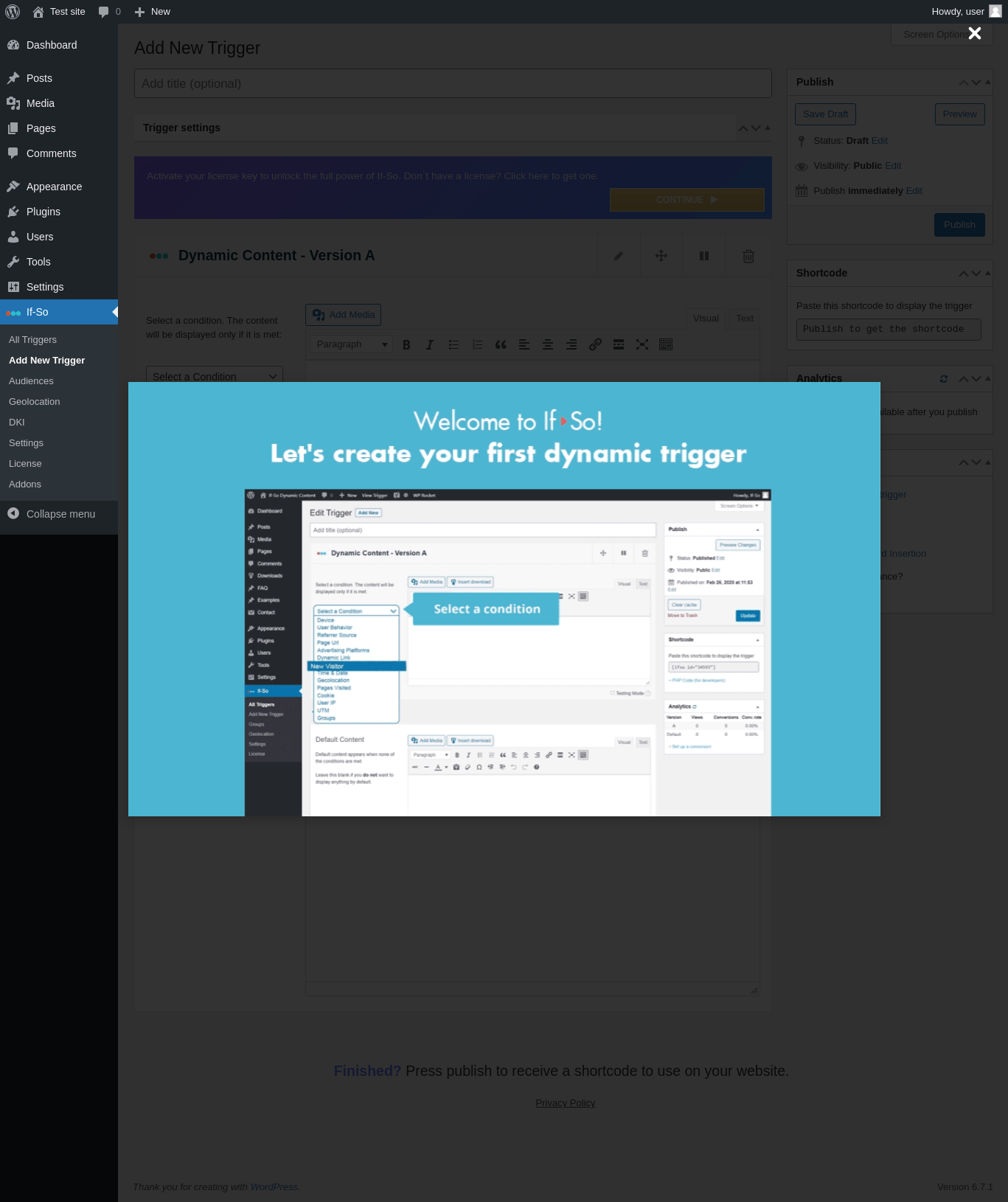
Task: Click the CONTINUE license button
Action: [687, 200]
